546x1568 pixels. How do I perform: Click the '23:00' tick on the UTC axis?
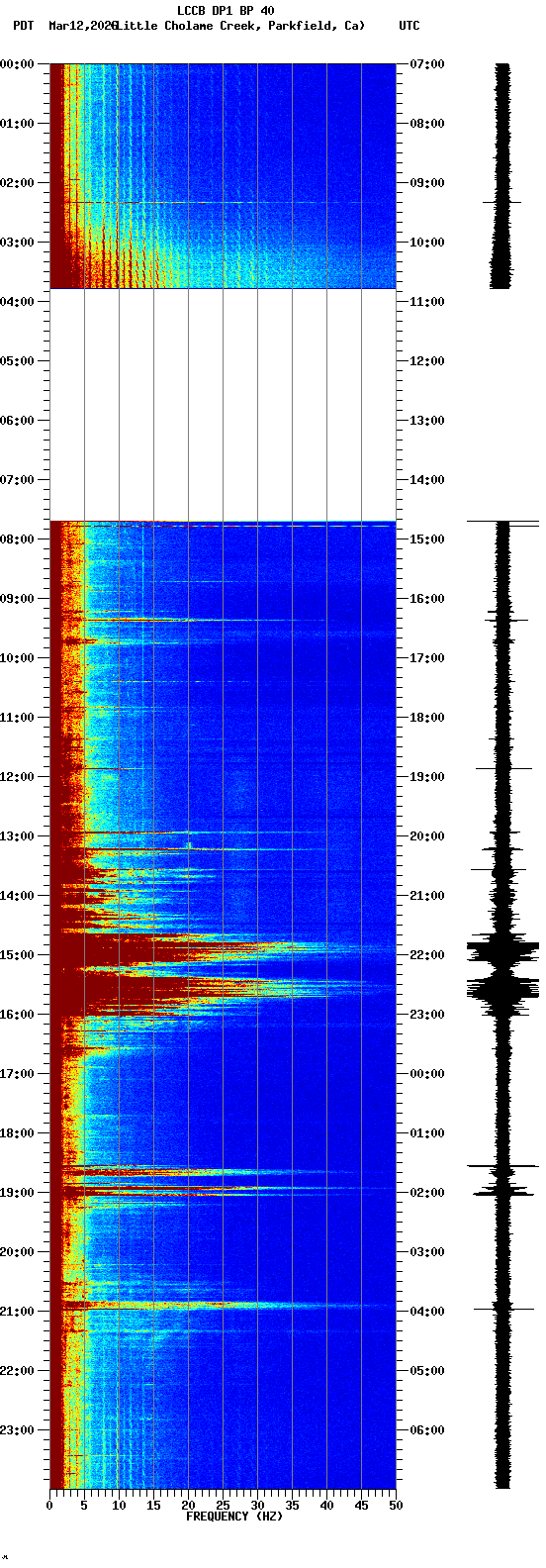point(427,1014)
